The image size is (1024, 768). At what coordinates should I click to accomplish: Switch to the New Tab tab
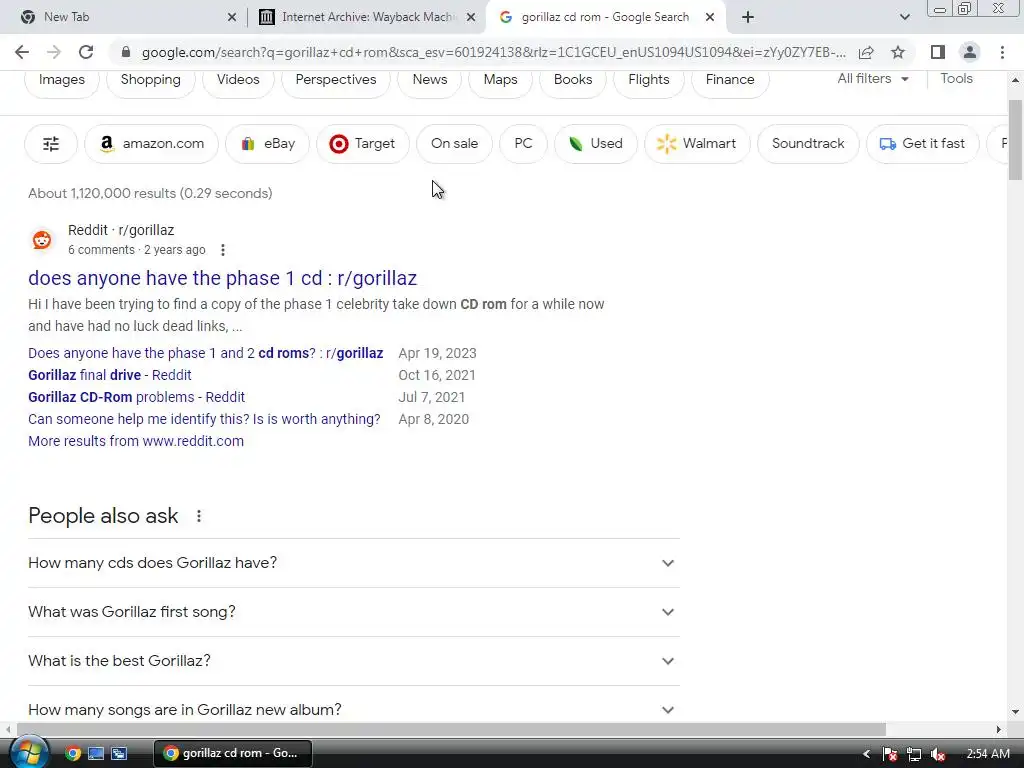pos(124,17)
